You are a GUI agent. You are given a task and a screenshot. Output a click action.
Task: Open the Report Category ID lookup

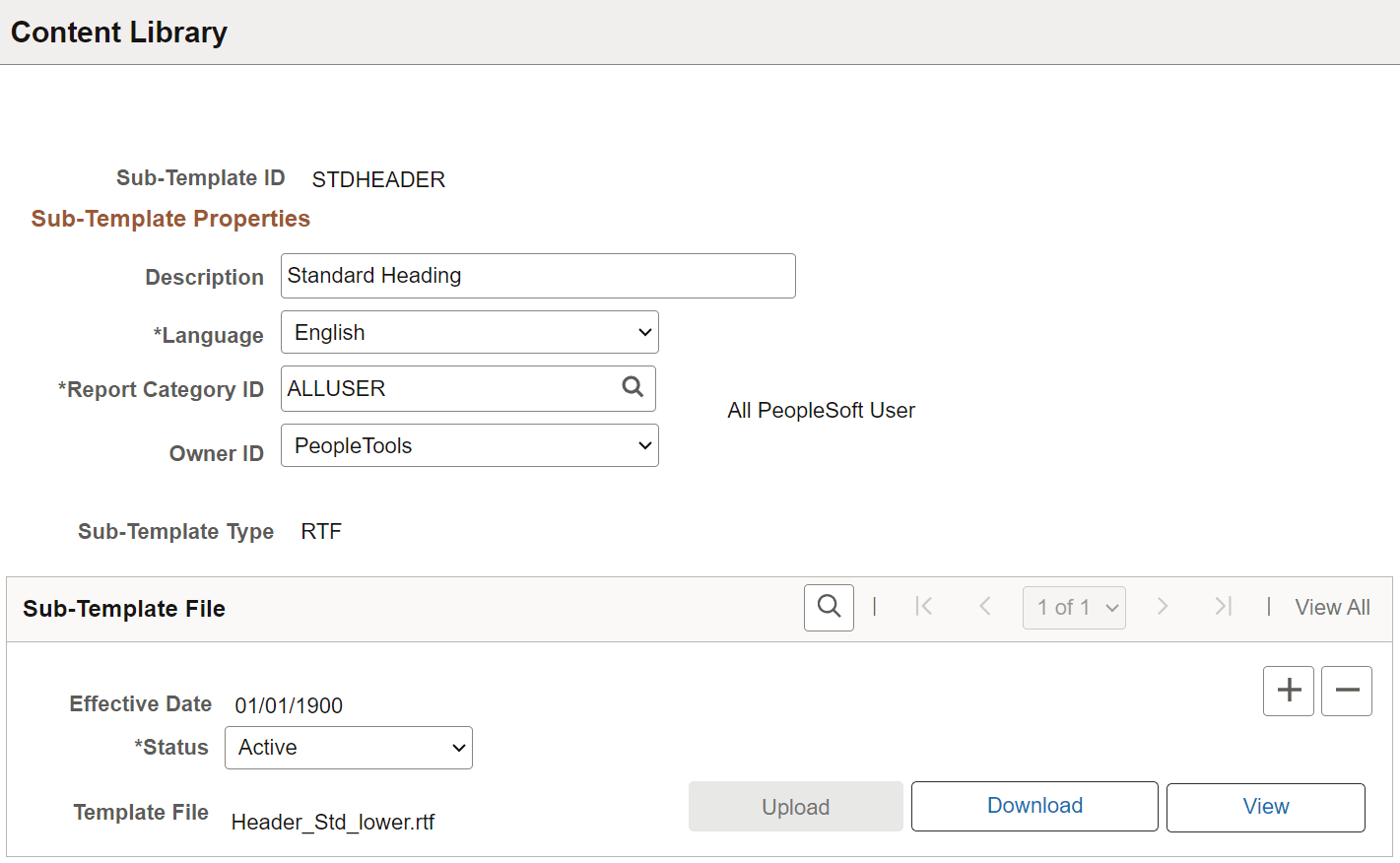coord(633,388)
